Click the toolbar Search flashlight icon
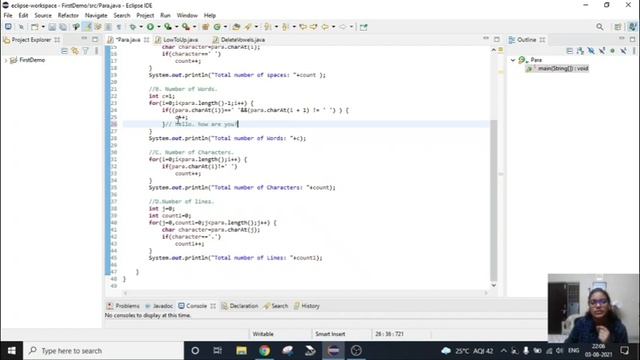 [x=248, y=27]
